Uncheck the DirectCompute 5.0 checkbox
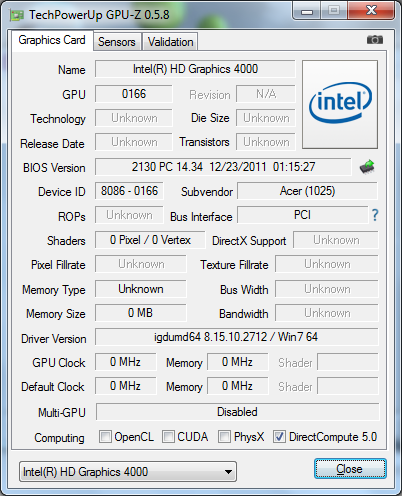 [279, 436]
